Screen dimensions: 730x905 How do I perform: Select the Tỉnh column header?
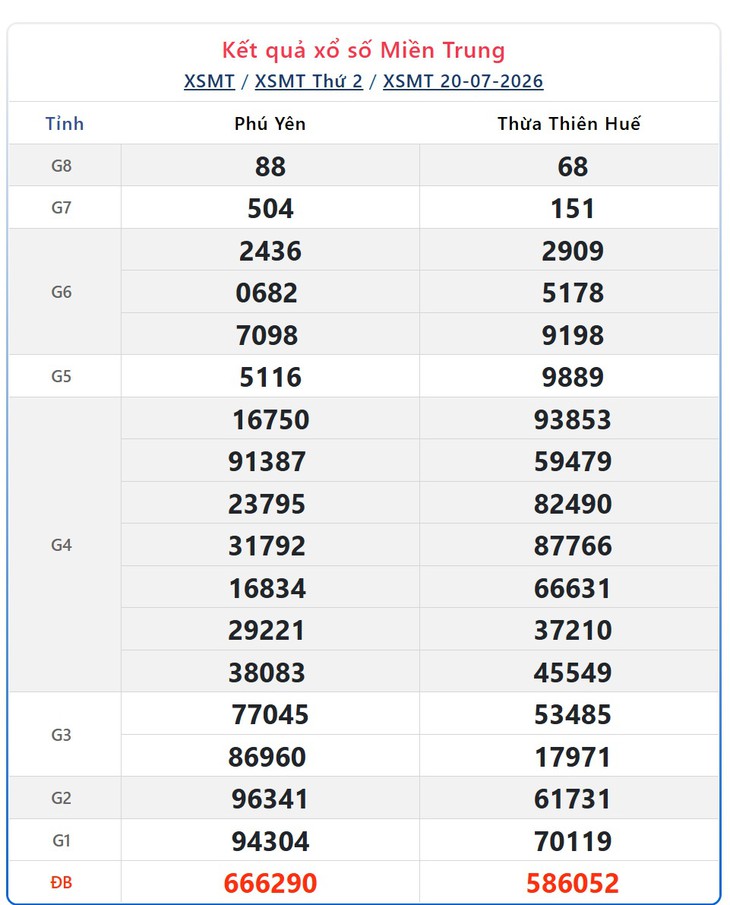click(65, 124)
